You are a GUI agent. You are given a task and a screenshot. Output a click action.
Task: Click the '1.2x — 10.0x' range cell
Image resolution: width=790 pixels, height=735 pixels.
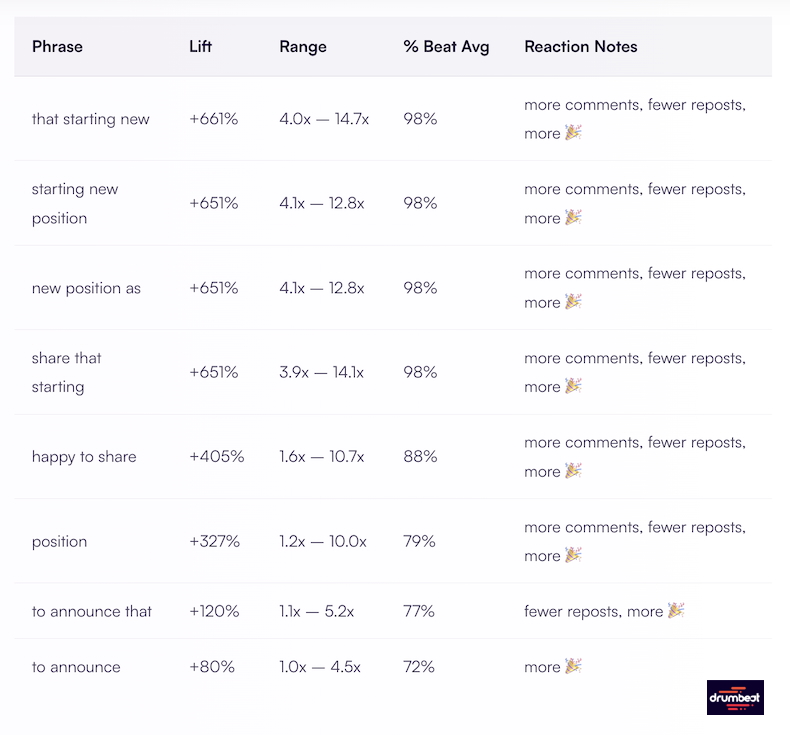click(x=323, y=541)
